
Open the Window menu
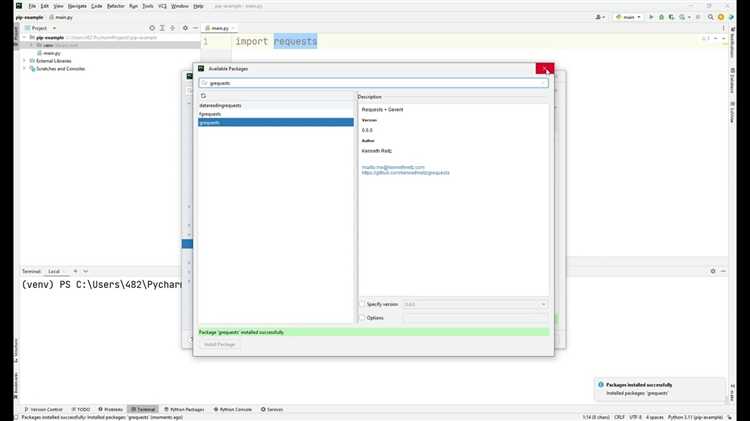coord(180,6)
